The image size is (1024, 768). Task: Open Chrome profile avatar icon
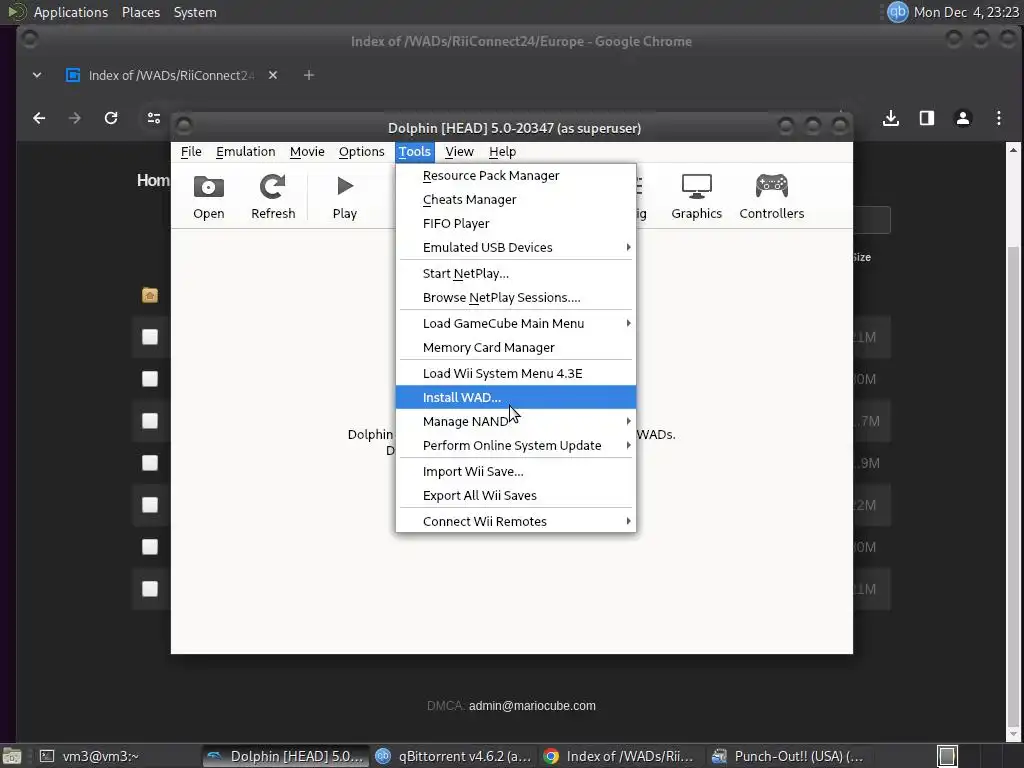click(963, 118)
